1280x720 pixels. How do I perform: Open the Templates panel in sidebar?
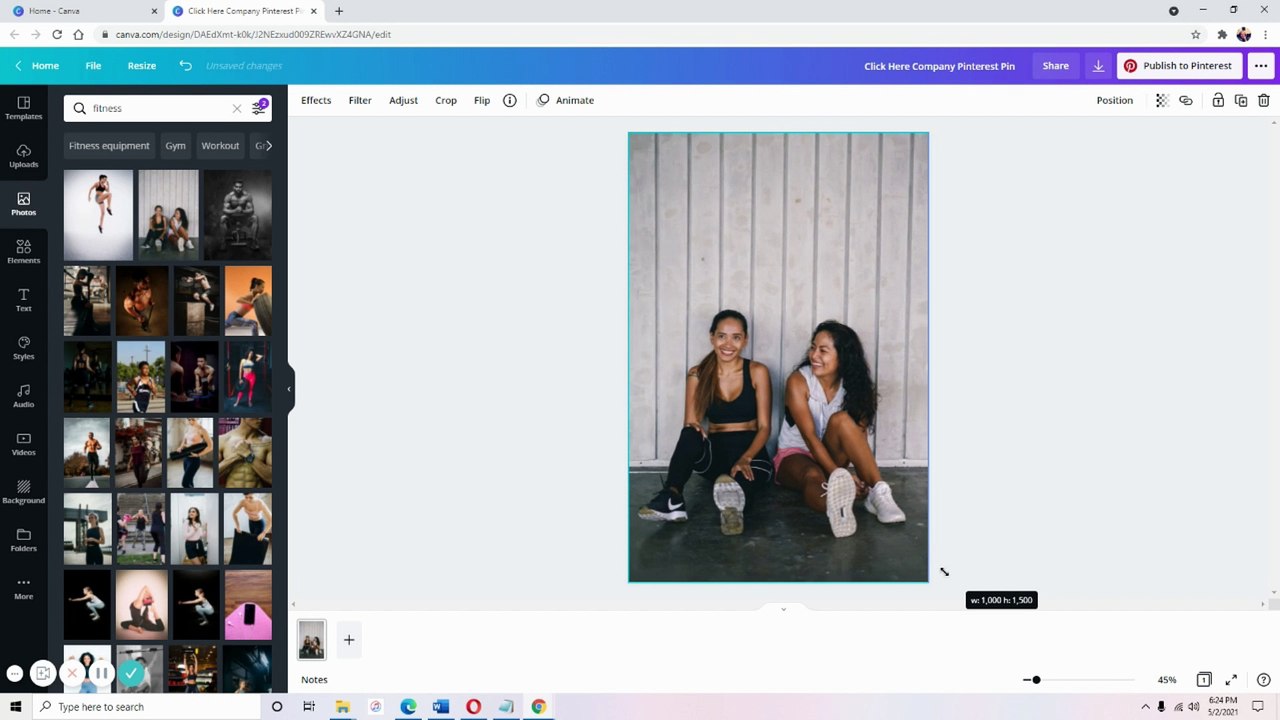23,108
